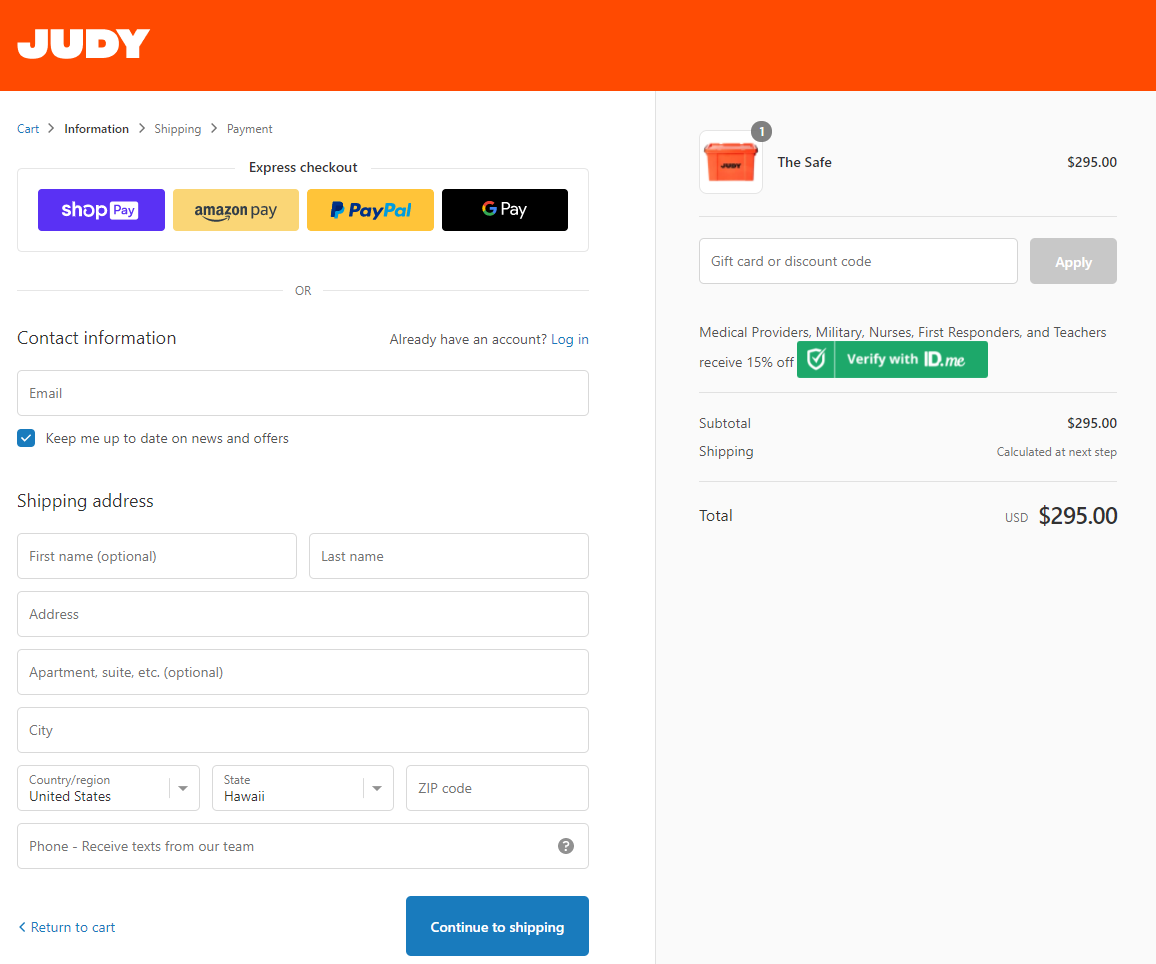Click Verify with ID.me button
Screen dimensions: 1156x964
tap(892, 360)
